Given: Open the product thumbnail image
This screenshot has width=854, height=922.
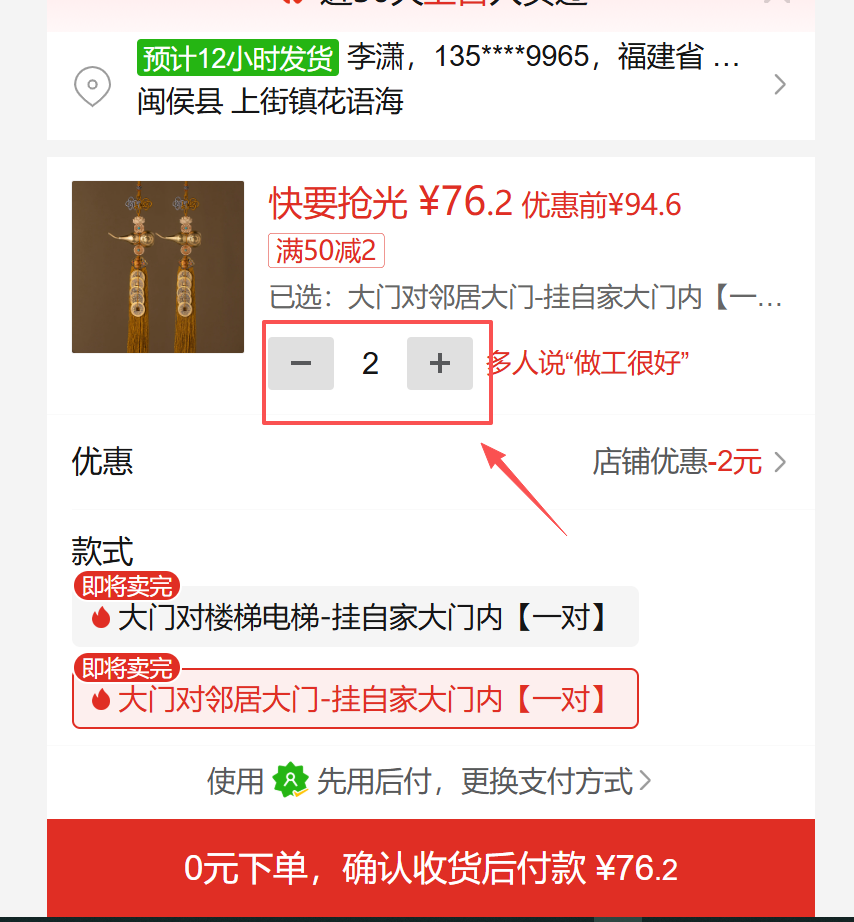Looking at the screenshot, I should 158,267.
